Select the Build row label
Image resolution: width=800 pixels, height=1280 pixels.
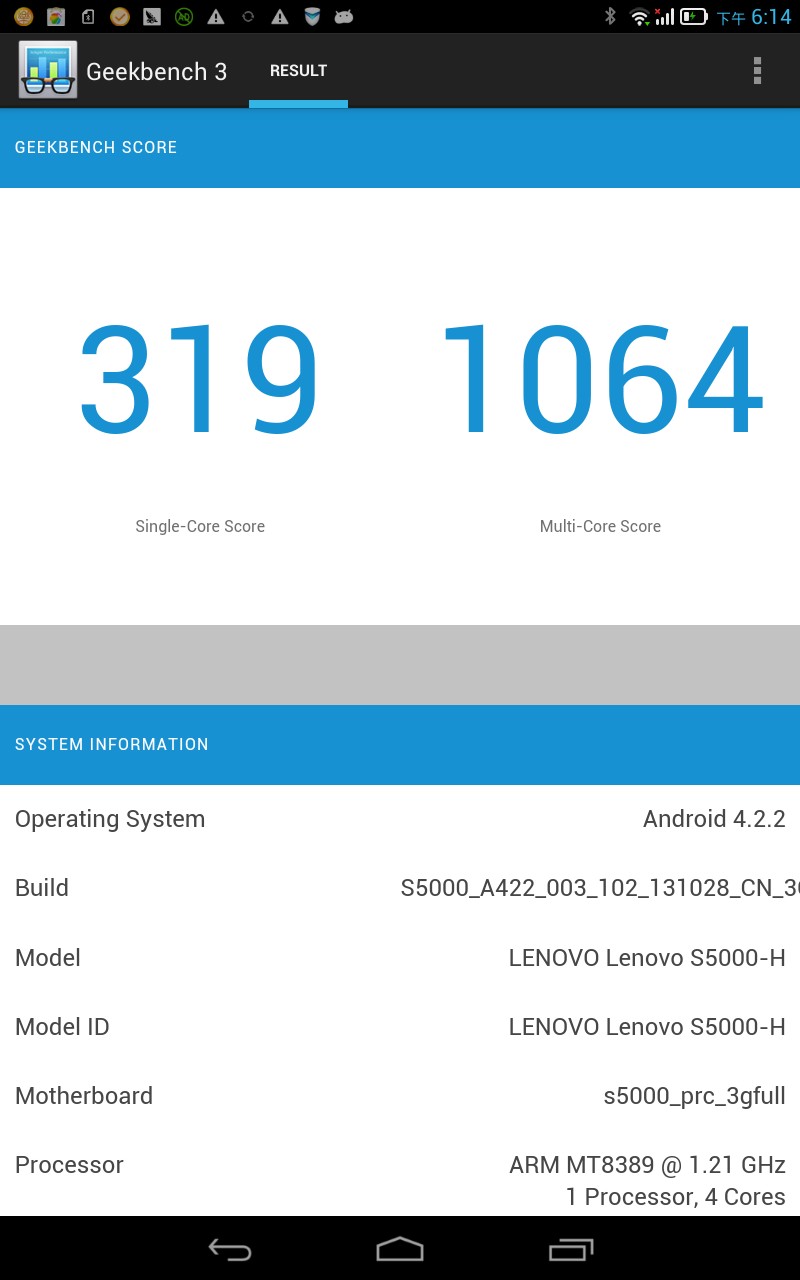pos(42,888)
